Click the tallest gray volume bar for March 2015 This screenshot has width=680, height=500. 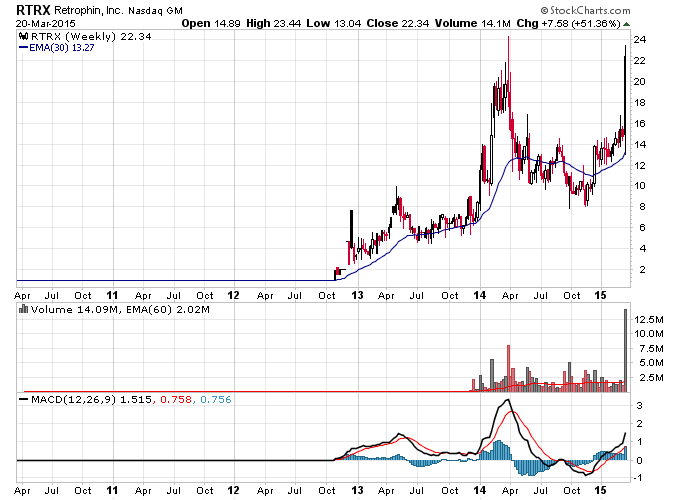pos(625,350)
